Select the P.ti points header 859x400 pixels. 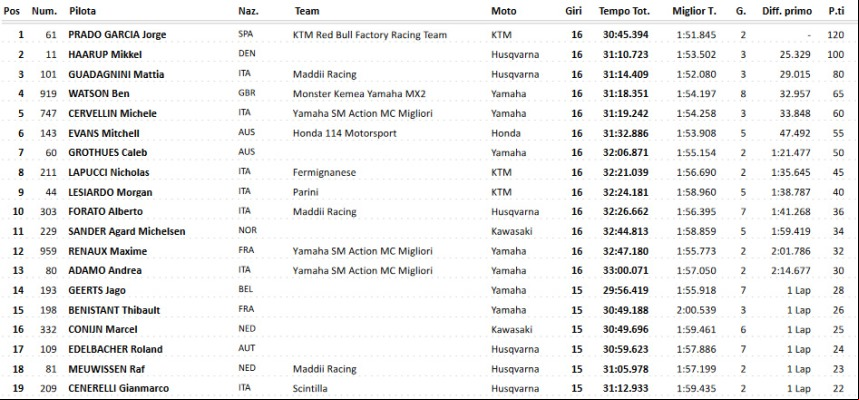(835, 11)
